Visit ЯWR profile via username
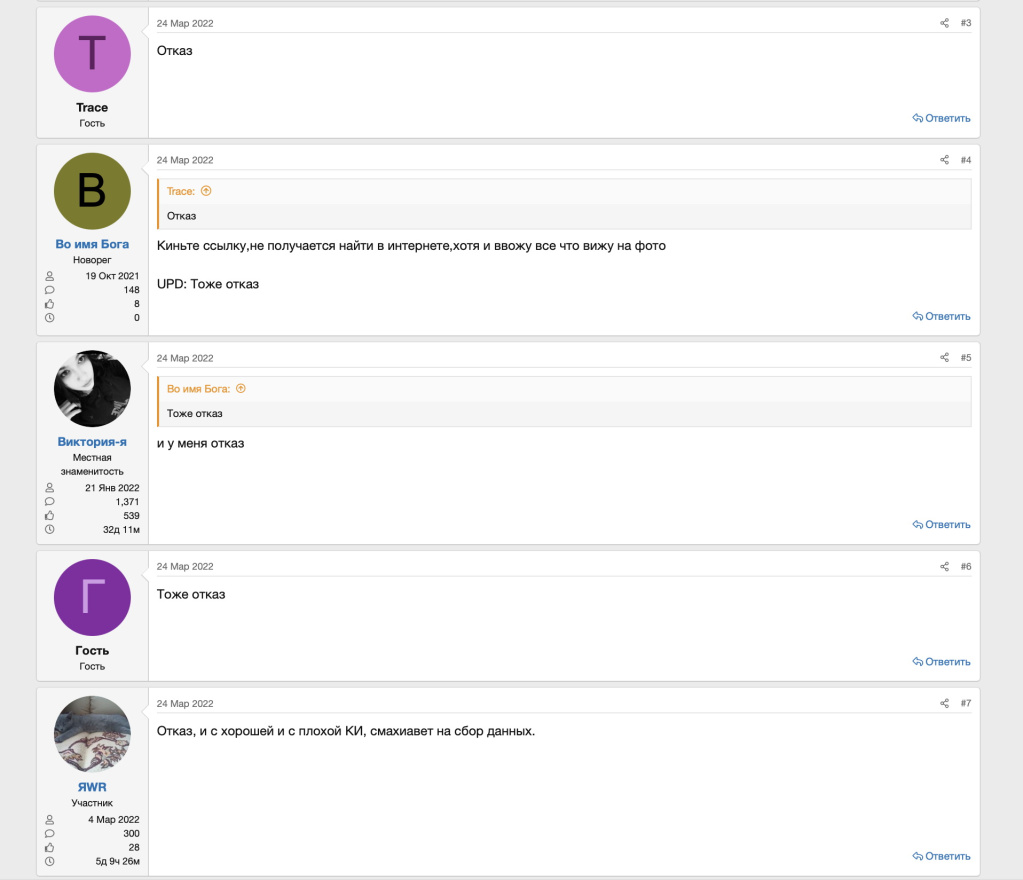This screenshot has width=1023, height=880. click(92, 787)
